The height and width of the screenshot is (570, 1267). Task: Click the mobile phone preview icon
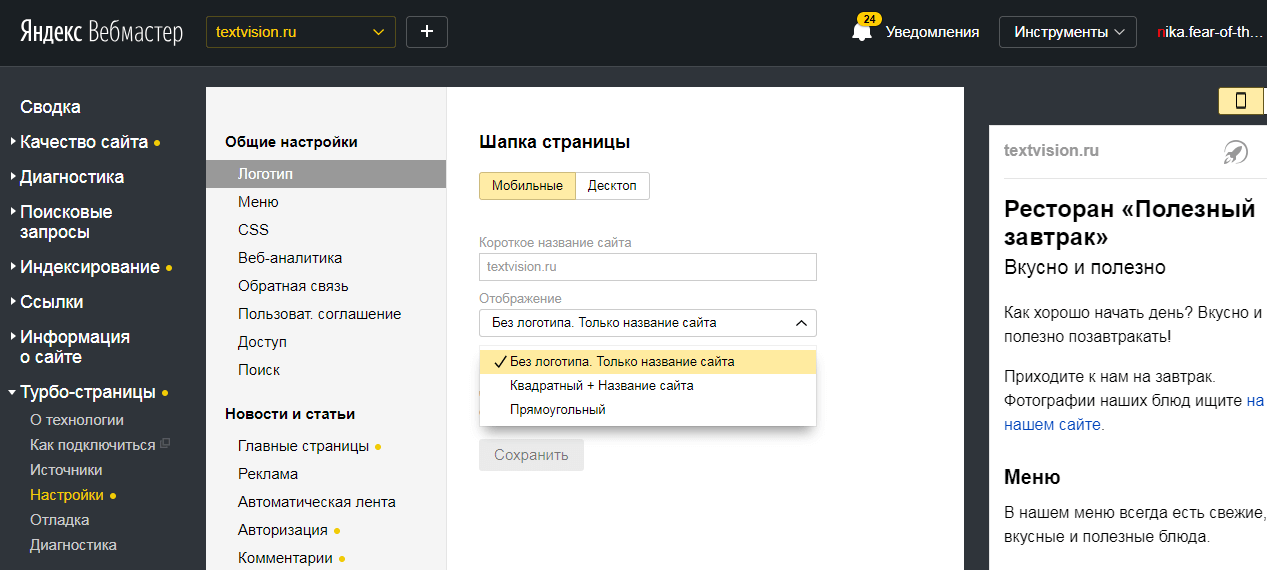1241,101
